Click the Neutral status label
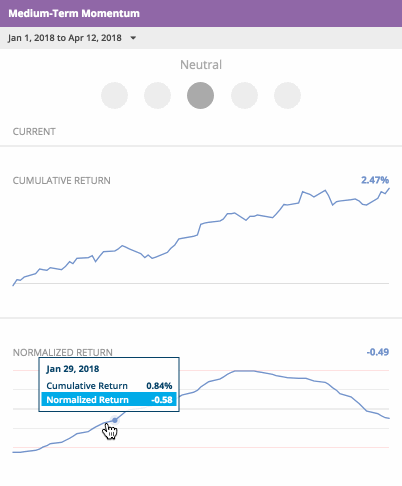This screenshot has width=402, height=486. point(201,65)
